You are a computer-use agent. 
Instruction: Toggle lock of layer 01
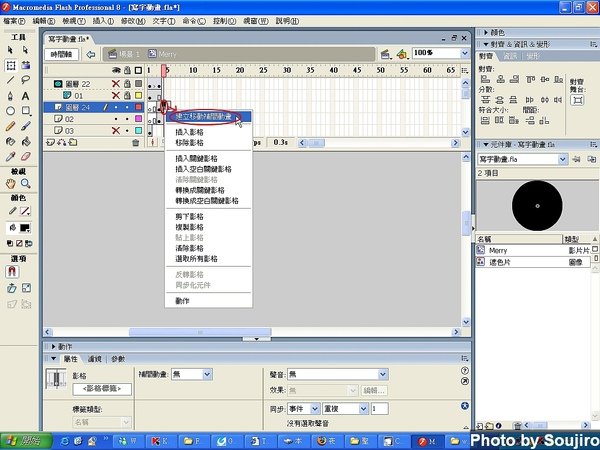tap(127, 95)
